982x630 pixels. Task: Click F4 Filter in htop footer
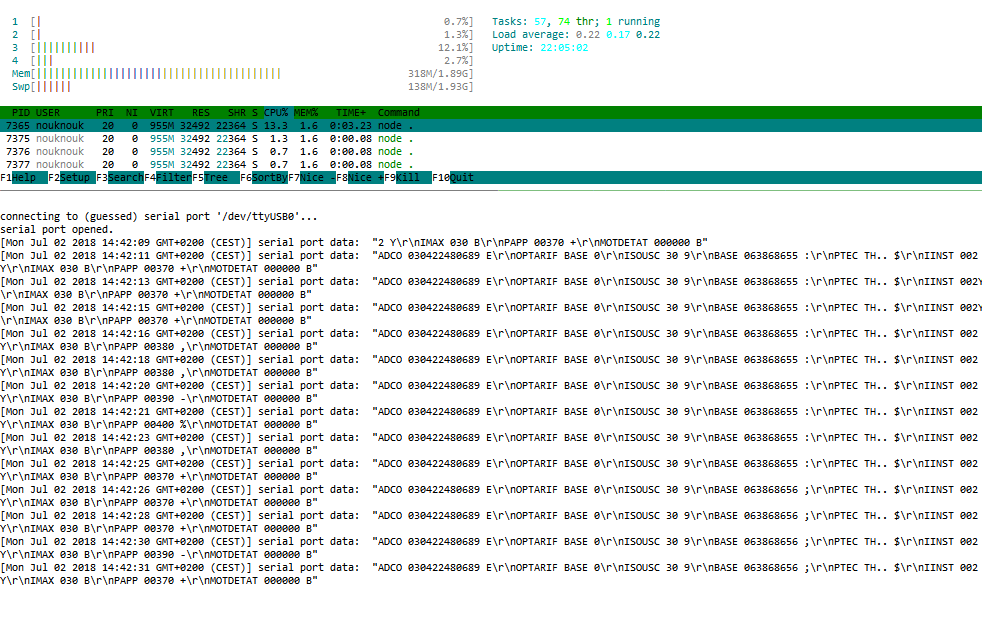(168, 178)
